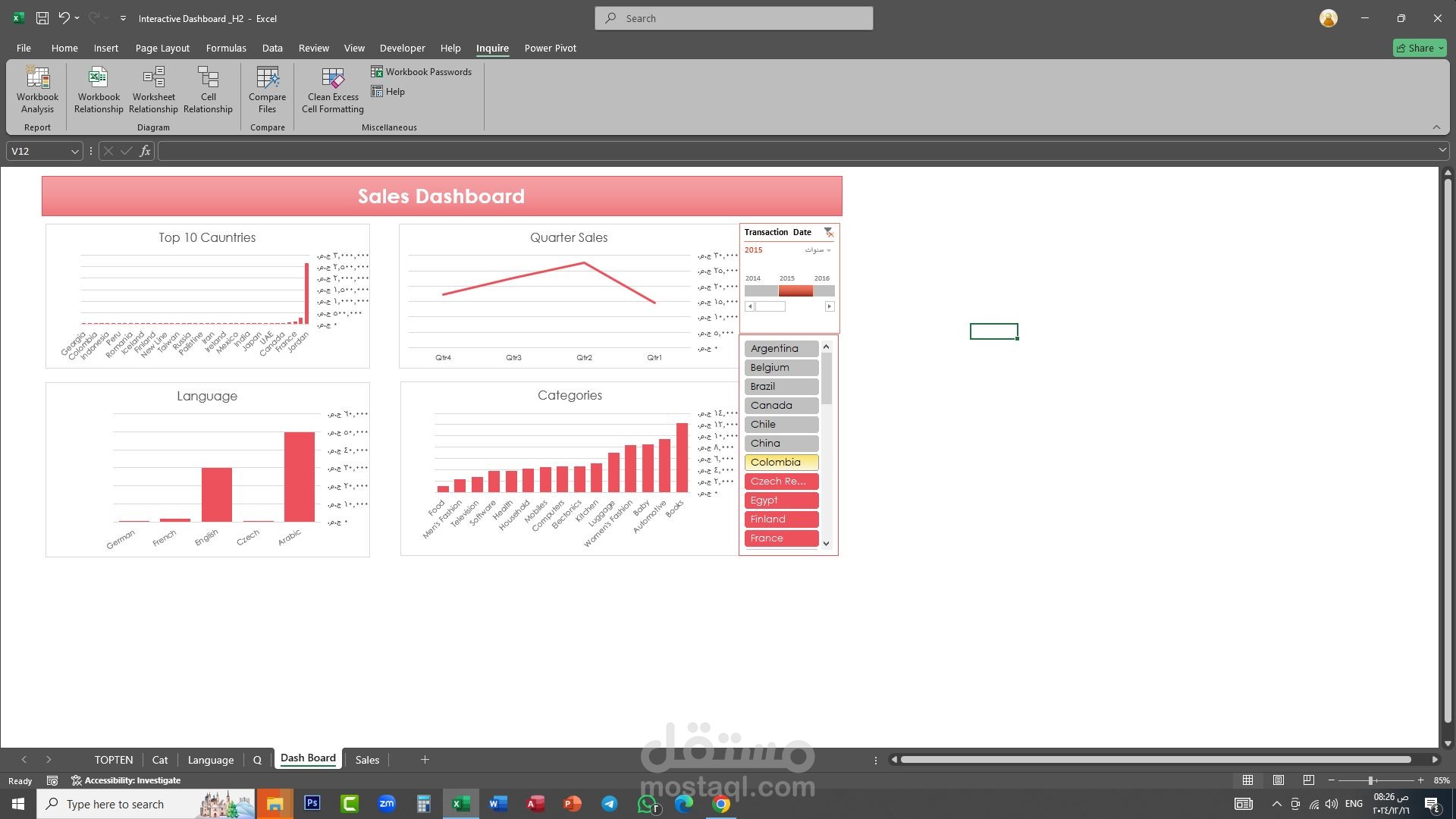
Task: Open Telegram from the taskbar
Action: pos(610,804)
